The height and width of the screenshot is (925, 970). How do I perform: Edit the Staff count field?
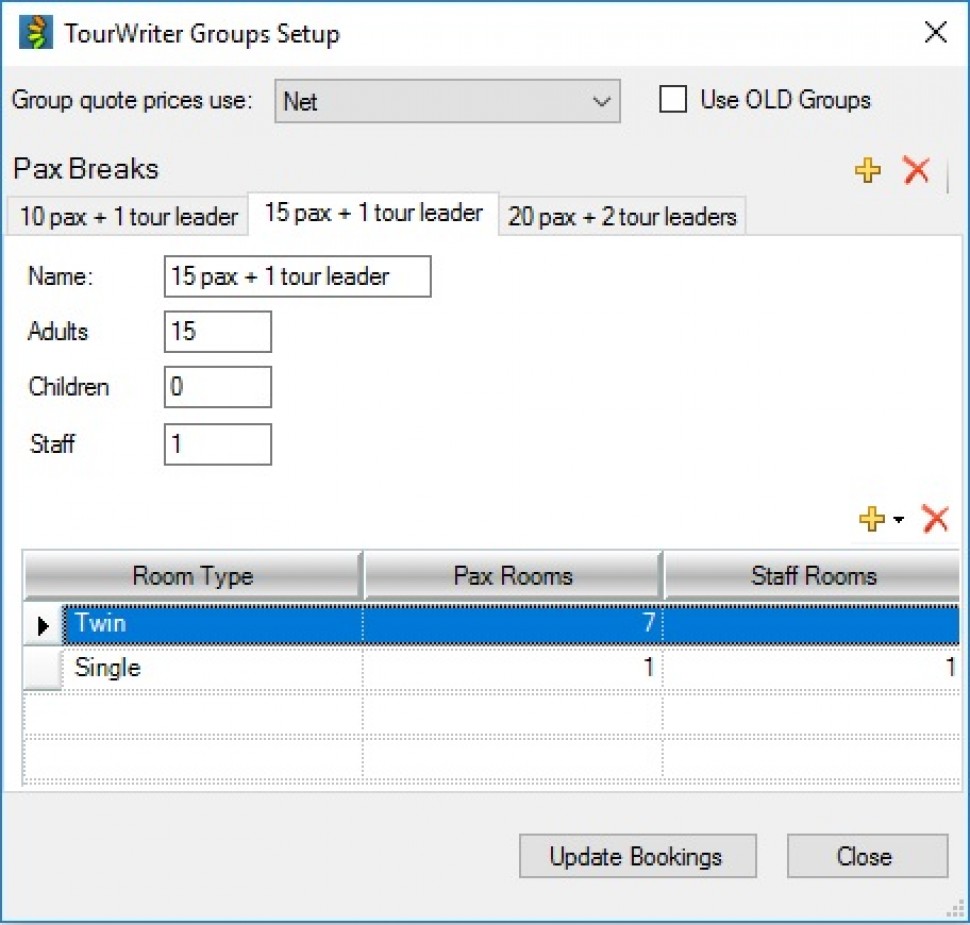217,444
